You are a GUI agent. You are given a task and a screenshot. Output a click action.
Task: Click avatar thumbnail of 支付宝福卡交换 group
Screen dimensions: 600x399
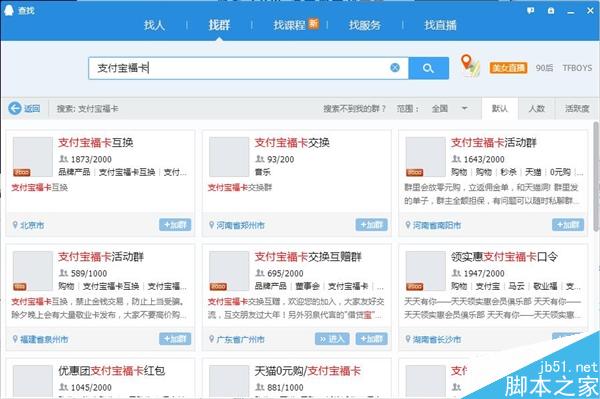click(229, 157)
